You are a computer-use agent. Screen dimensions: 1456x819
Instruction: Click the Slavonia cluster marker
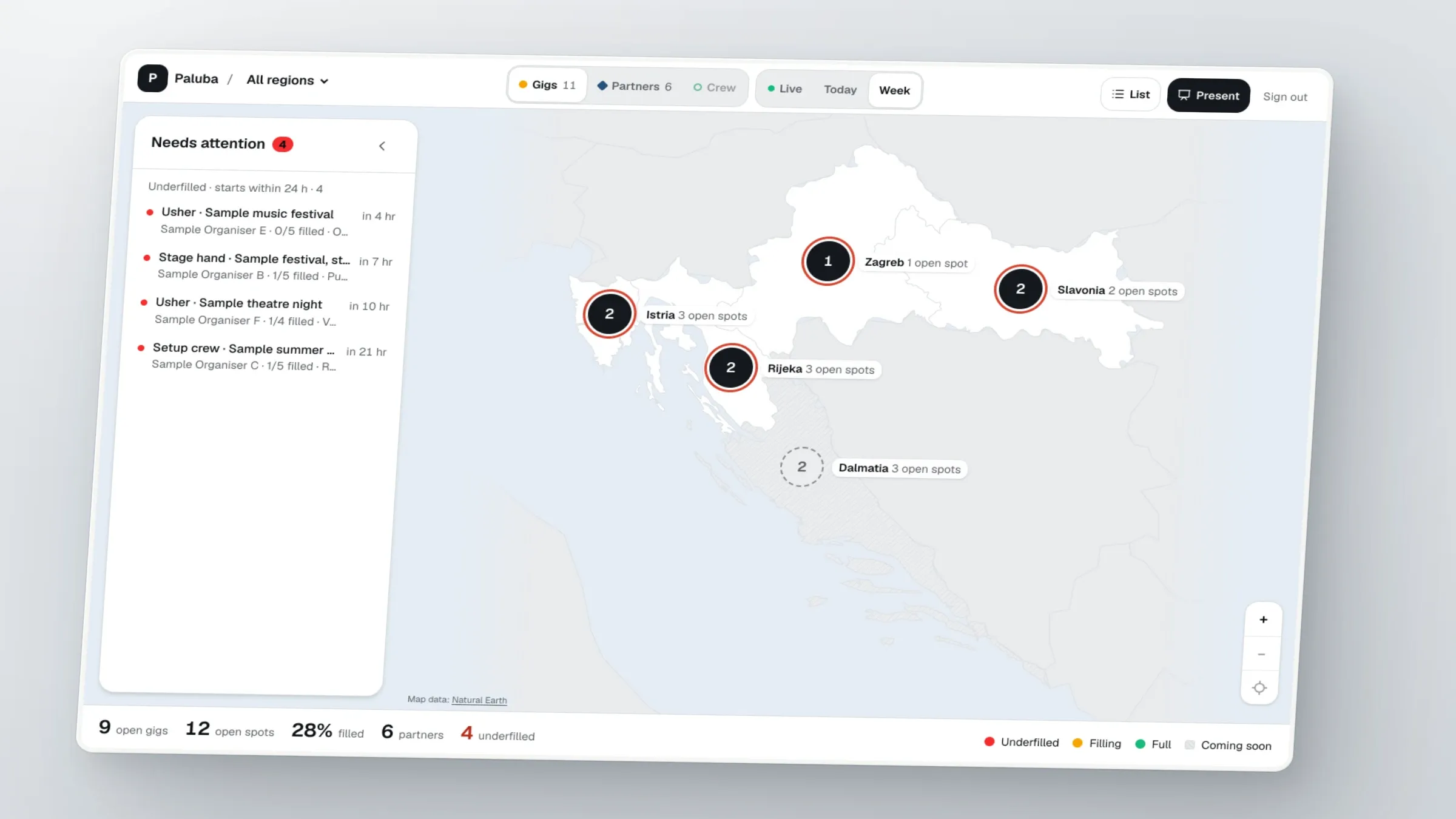pos(1020,289)
